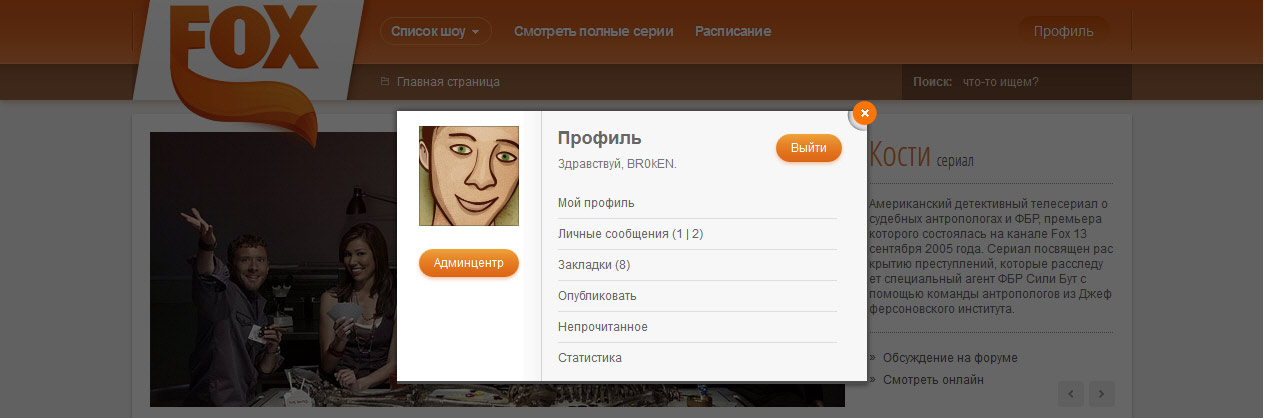
Task: Click the user avatar image
Action: click(x=469, y=176)
